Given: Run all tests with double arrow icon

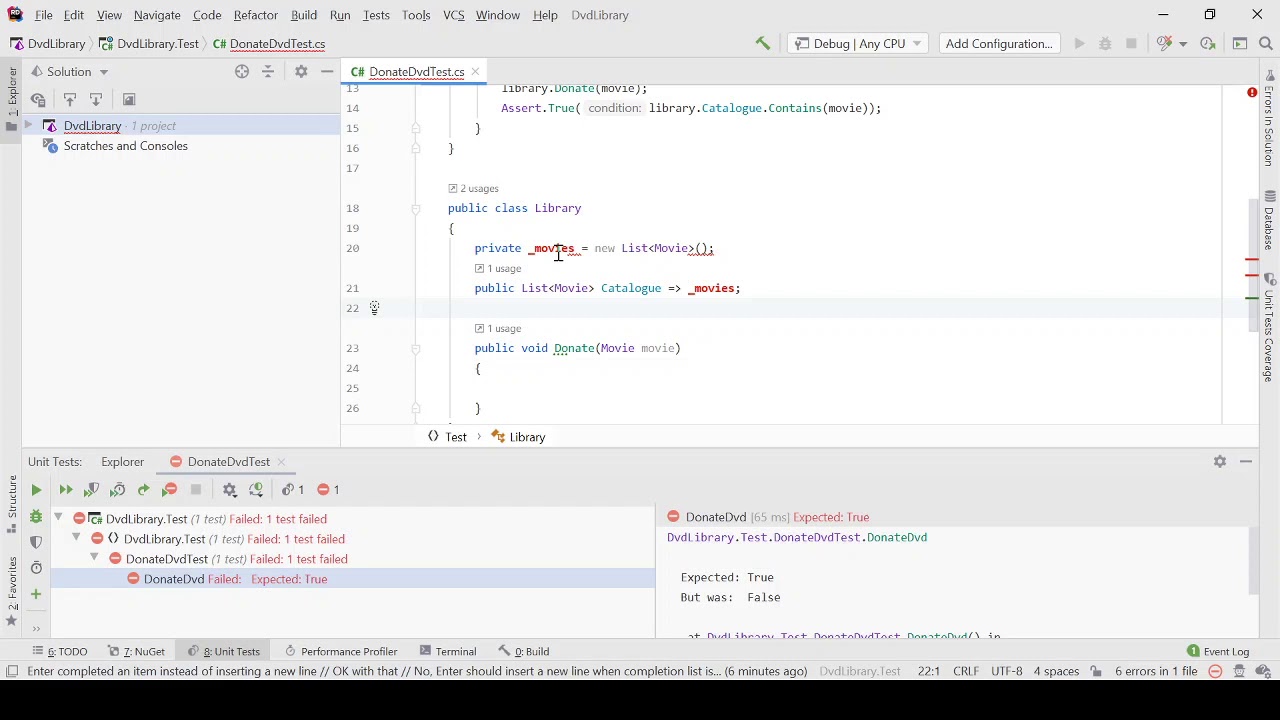Looking at the screenshot, I should pyautogui.click(x=66, y=489).
